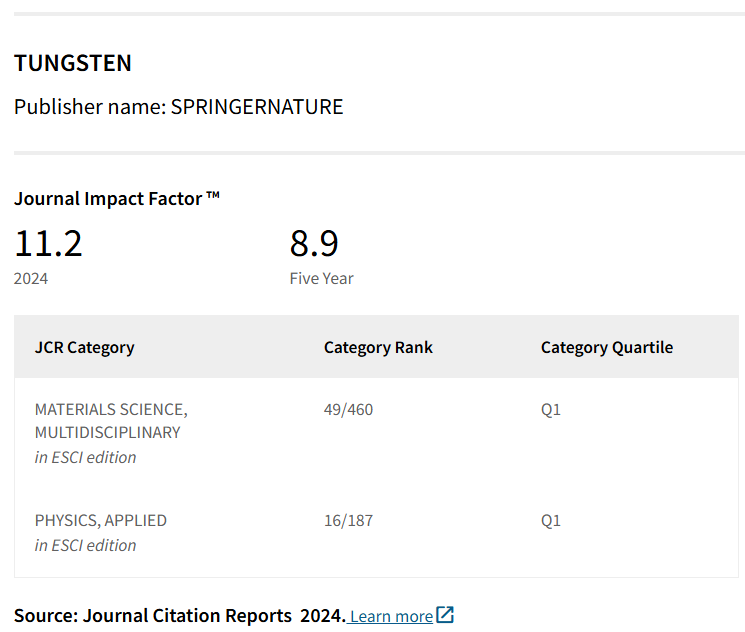Click the 11.2 impact factor value
The width and height of the screenshot is (745, 632).
(48, 243)
